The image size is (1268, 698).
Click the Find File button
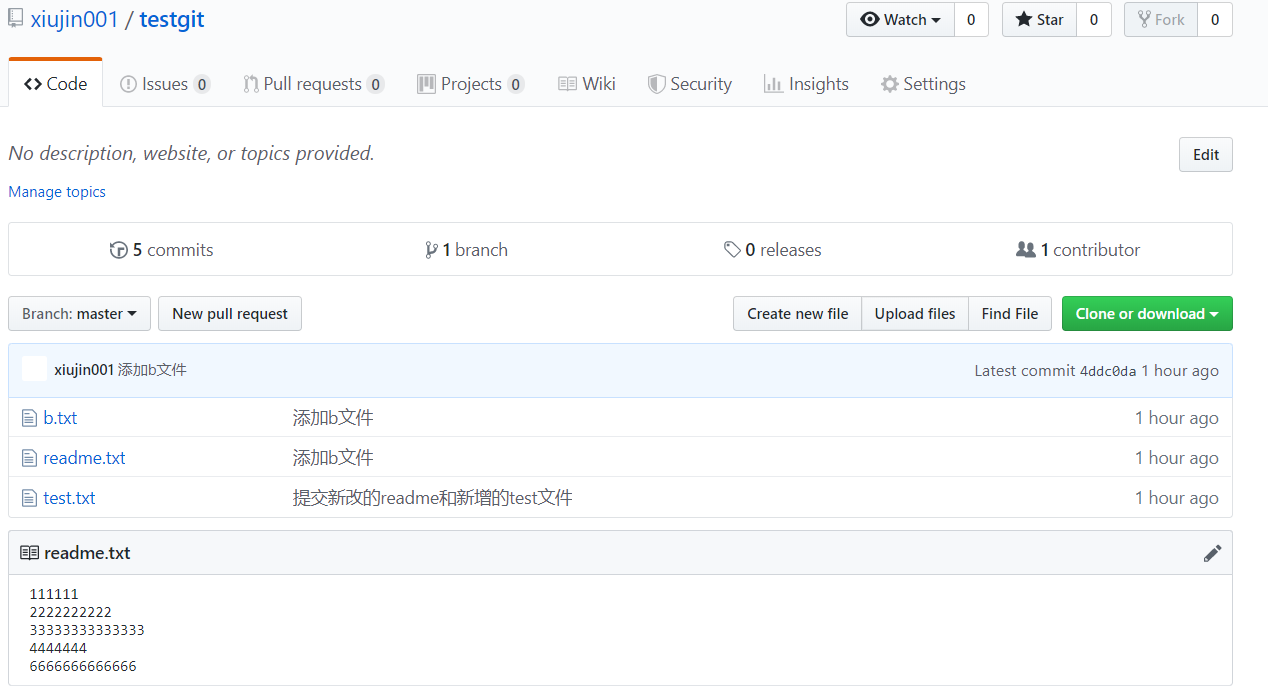tap(1010, 314)
